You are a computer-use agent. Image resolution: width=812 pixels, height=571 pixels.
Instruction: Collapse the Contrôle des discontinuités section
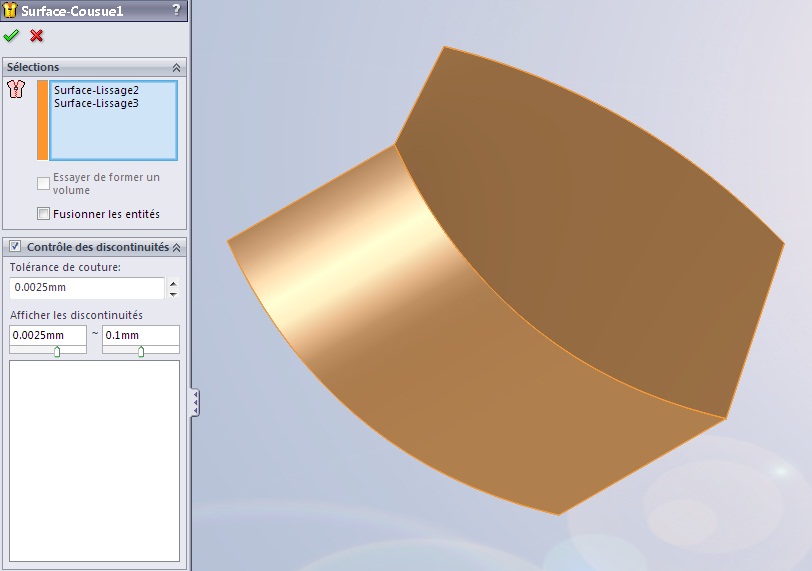coord(177,247)
